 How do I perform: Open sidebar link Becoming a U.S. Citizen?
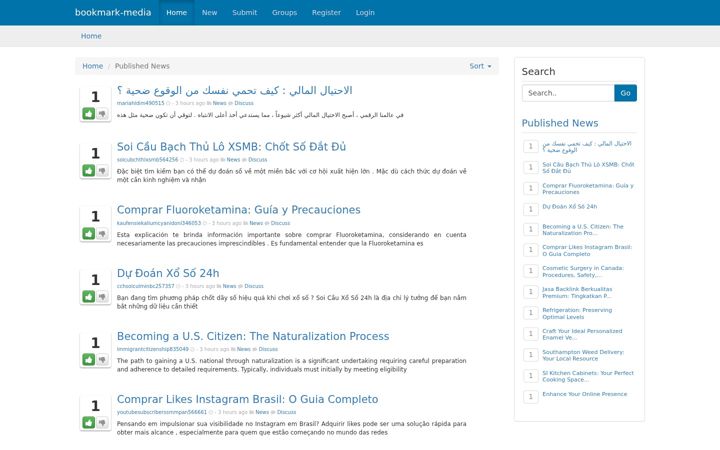(x=583, y=230)
